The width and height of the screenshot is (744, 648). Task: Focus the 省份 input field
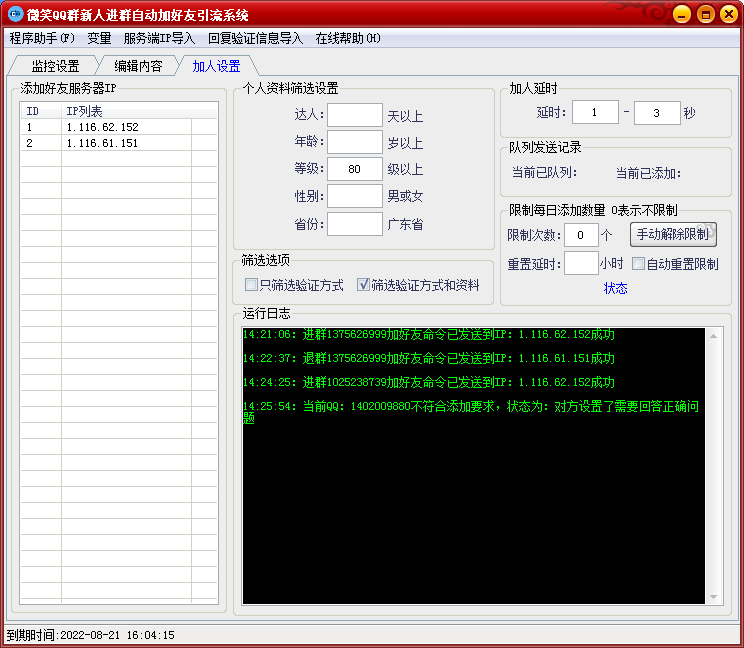(355, 224)
